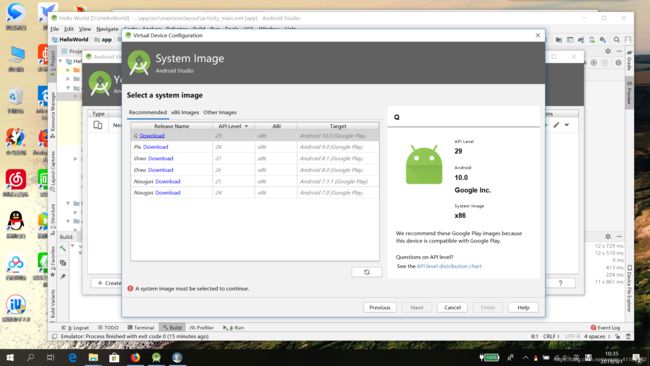Open the View menu in Android Studio

85,29
